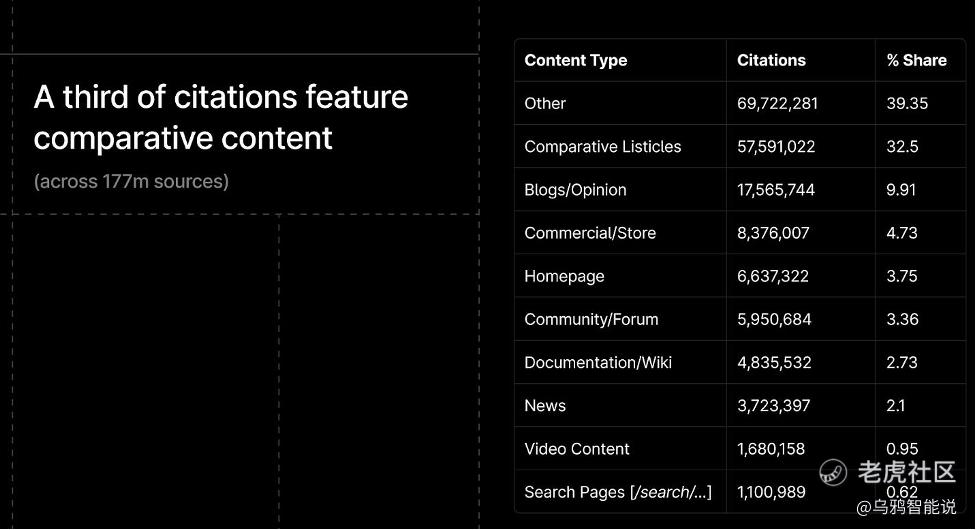Click the % Share column header
Screen dimensions: 976x530
coord(916,60)
